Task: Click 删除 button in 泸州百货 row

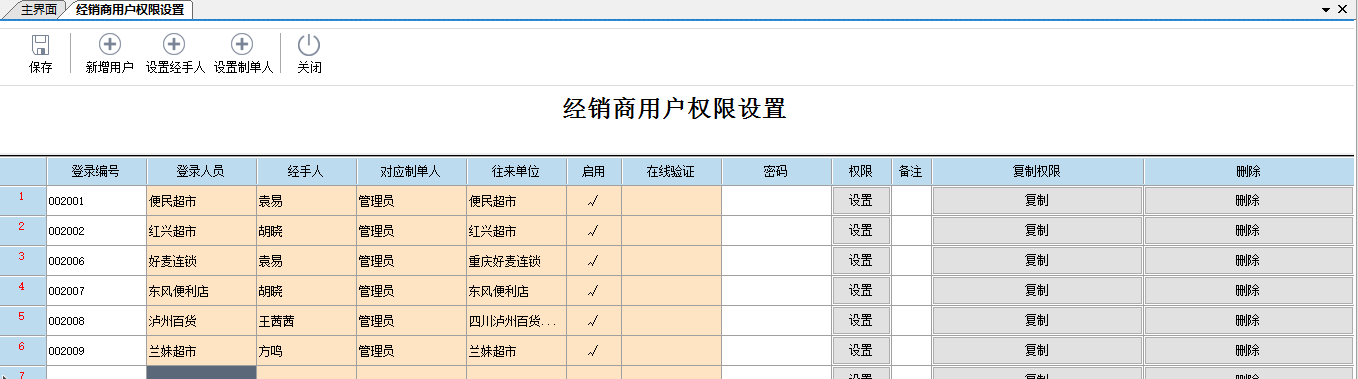Action: [1248, 321]
